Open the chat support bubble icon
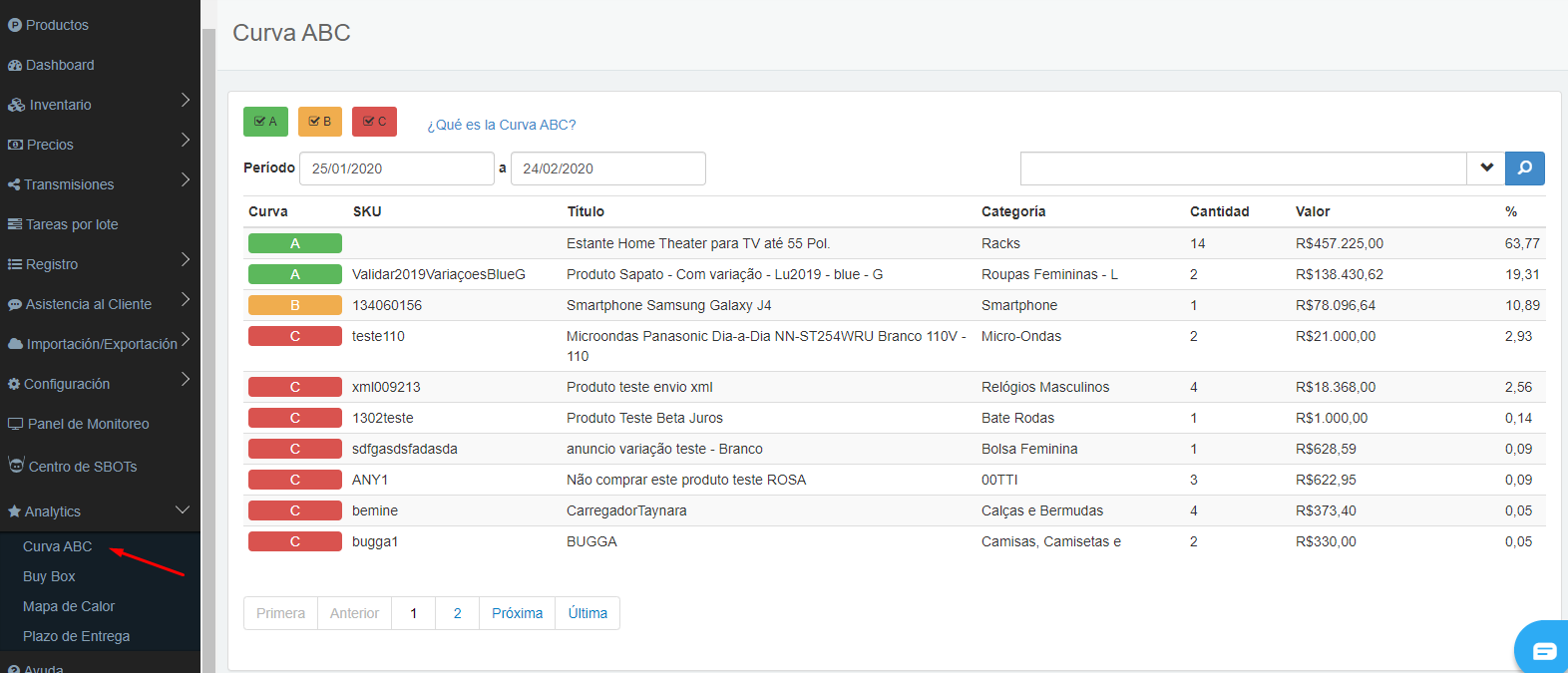Screen dimensions: 1568x673 click(x=1544, y=651)
